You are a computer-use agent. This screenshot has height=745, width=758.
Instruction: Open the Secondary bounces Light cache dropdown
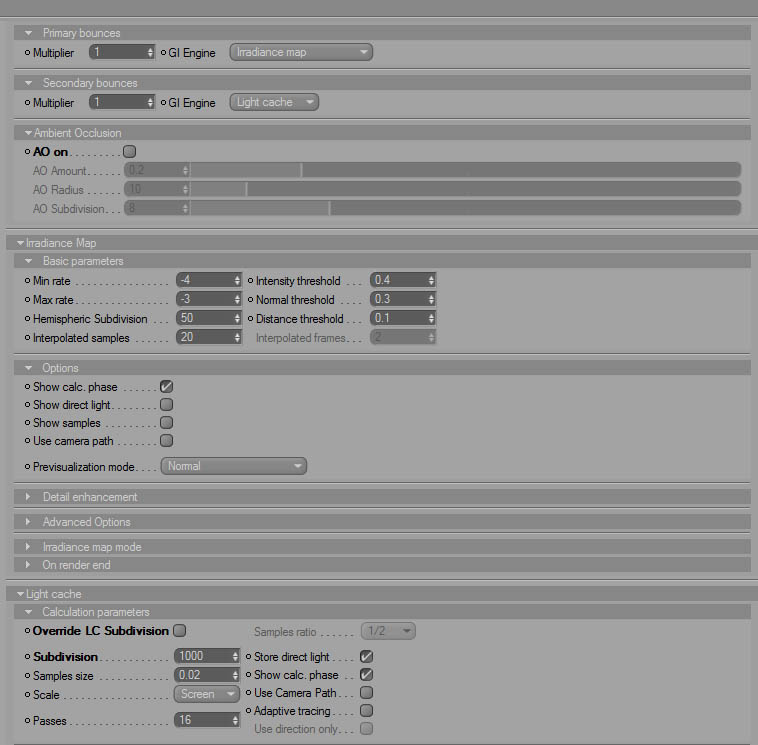pyautogui.click(x=274, y=102)
